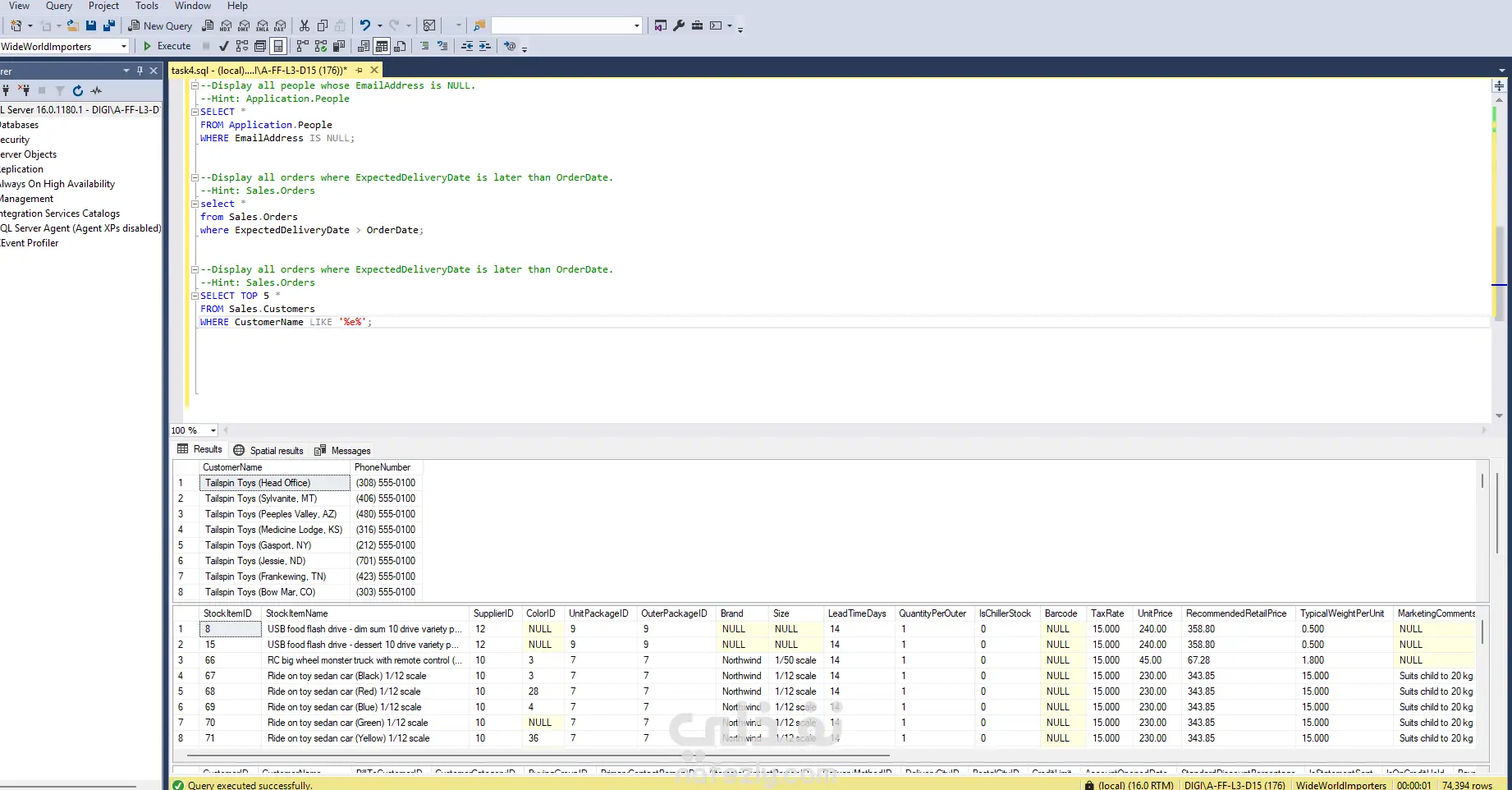
Task: Toggle Include Live Query Statistics
Action: [x=321, y=46]
